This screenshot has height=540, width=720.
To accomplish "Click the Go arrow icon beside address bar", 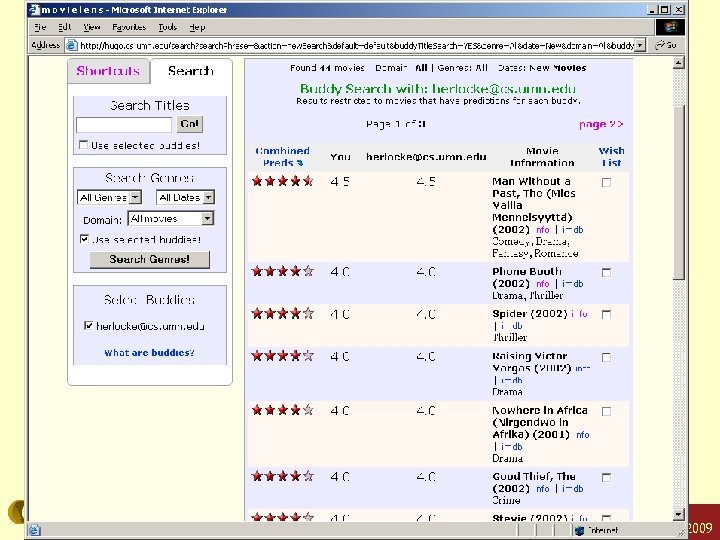I will click(x=660, y=45).
